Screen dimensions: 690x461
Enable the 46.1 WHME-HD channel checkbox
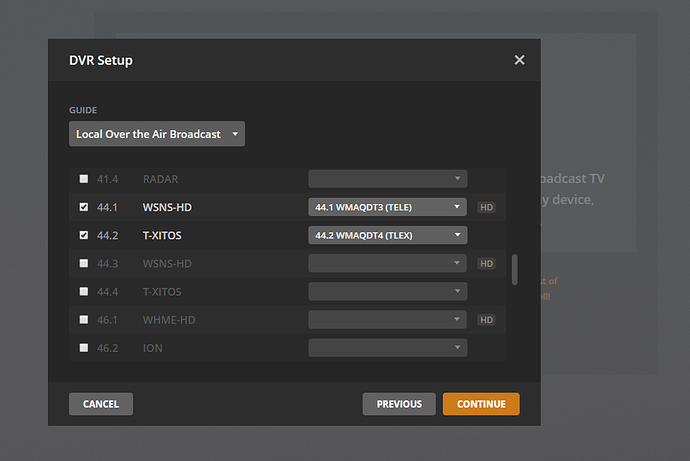[x=84, y=319]
